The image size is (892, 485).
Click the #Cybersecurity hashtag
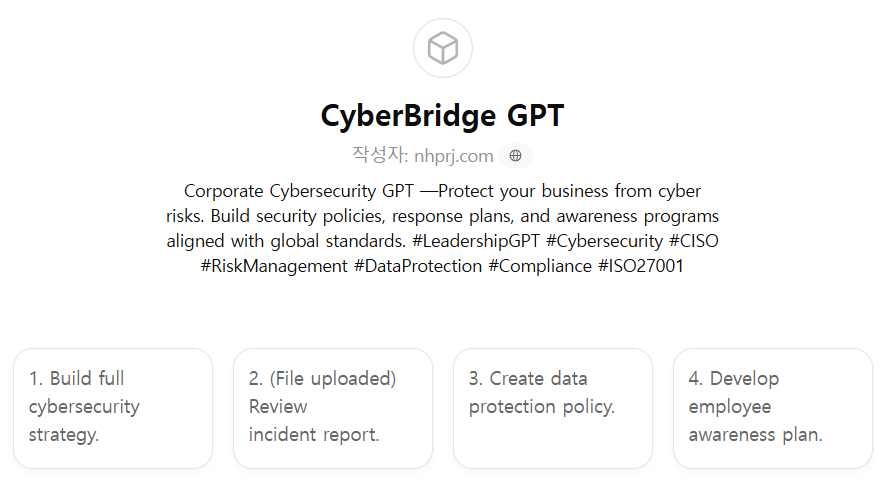click(604, 241)
